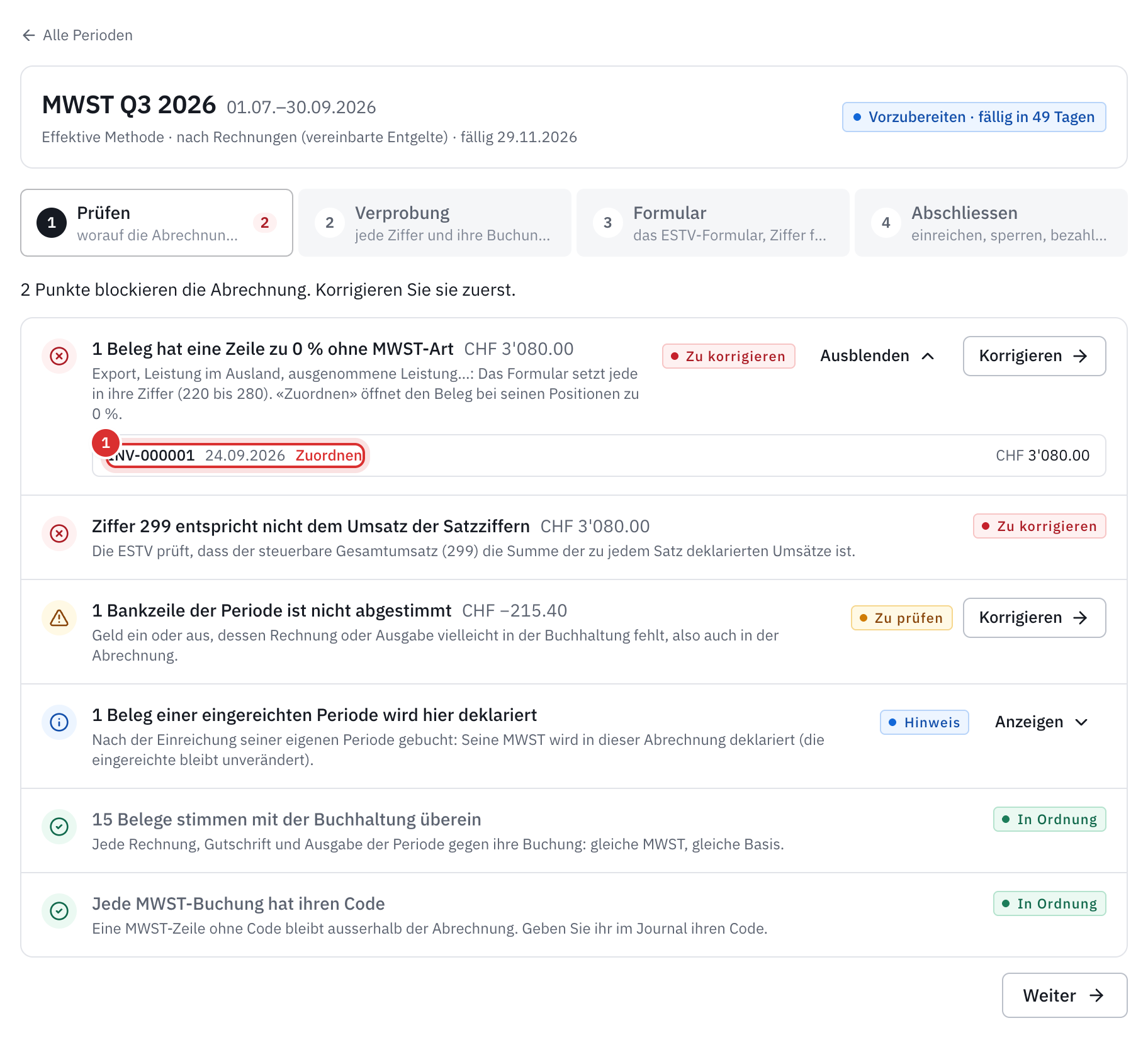Click heading 1 Beleg einer eingereichten Periode

[x=314, y=715]
